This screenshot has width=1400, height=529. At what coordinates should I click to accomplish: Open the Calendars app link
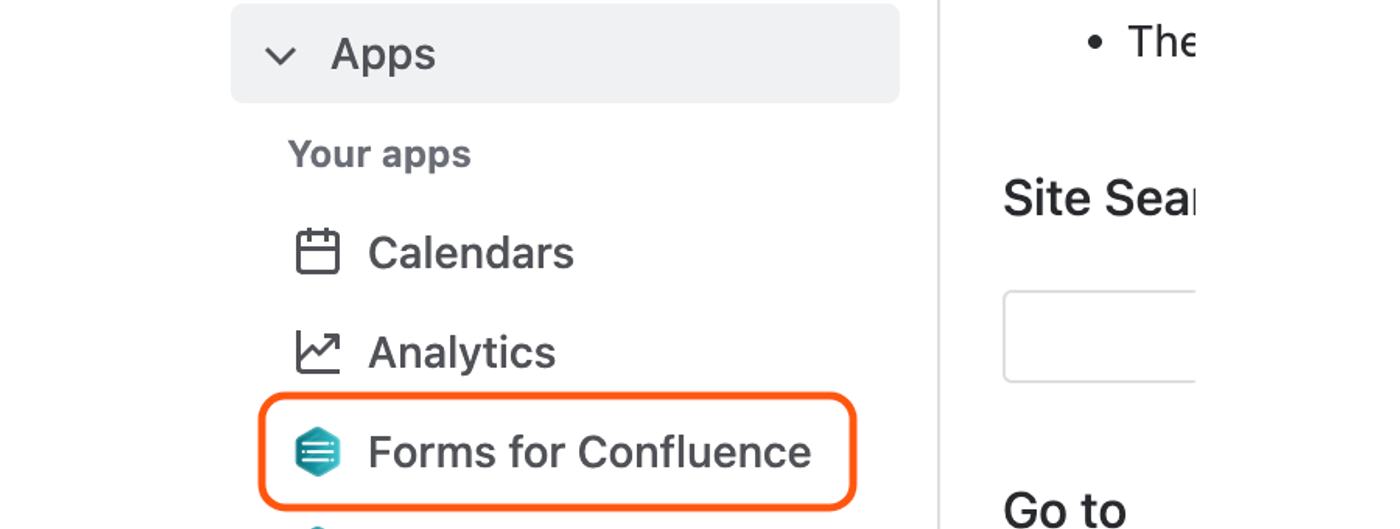[471, 253]
